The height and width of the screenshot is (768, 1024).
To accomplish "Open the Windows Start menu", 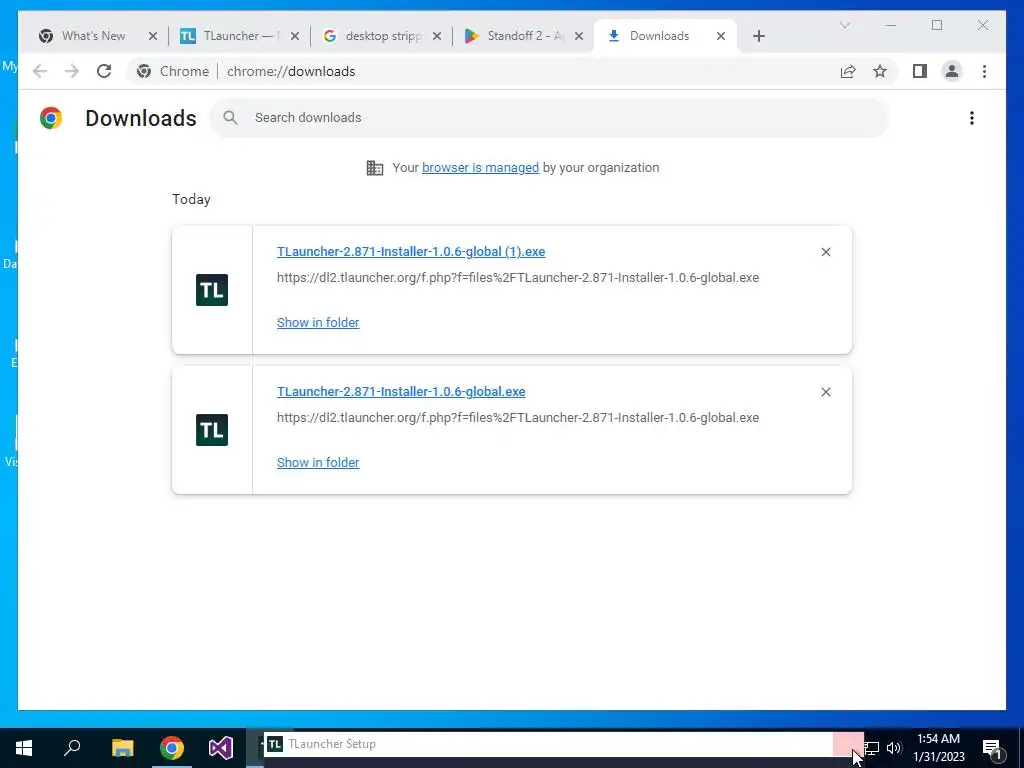I will [x=24, y=747].
